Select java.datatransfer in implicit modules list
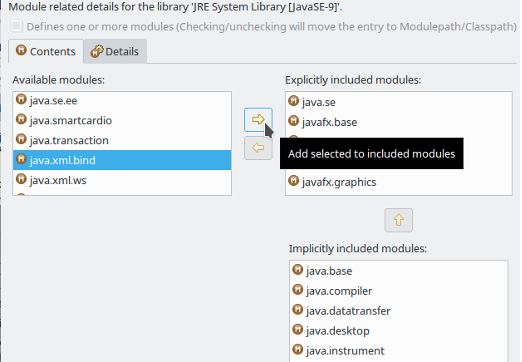 [399, 311]
